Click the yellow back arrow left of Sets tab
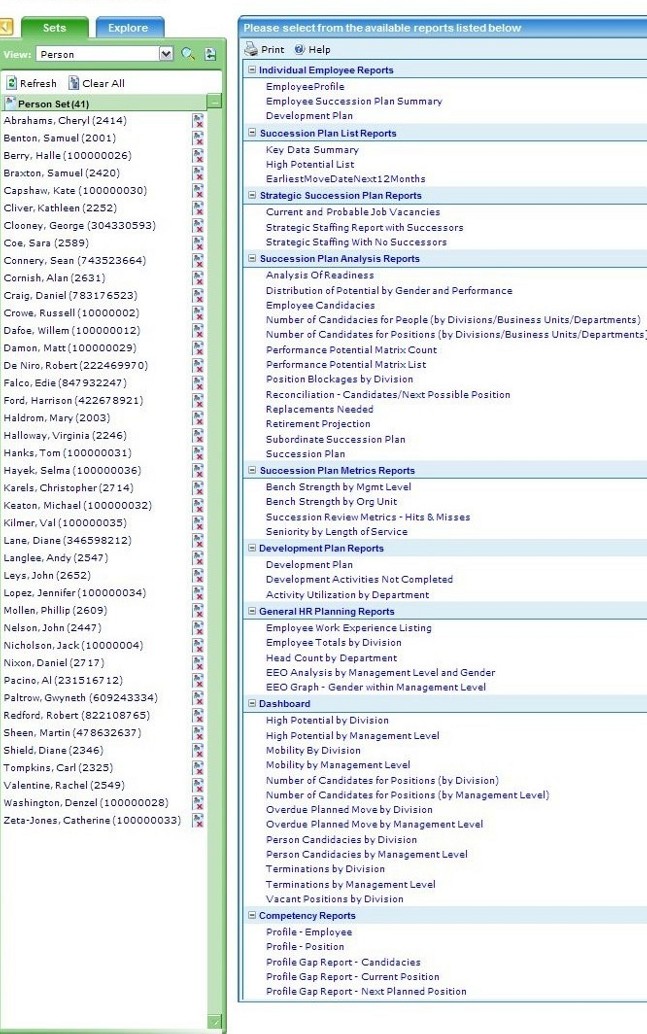This screenshot has height=1034, width=647. [x=6, y=28]
